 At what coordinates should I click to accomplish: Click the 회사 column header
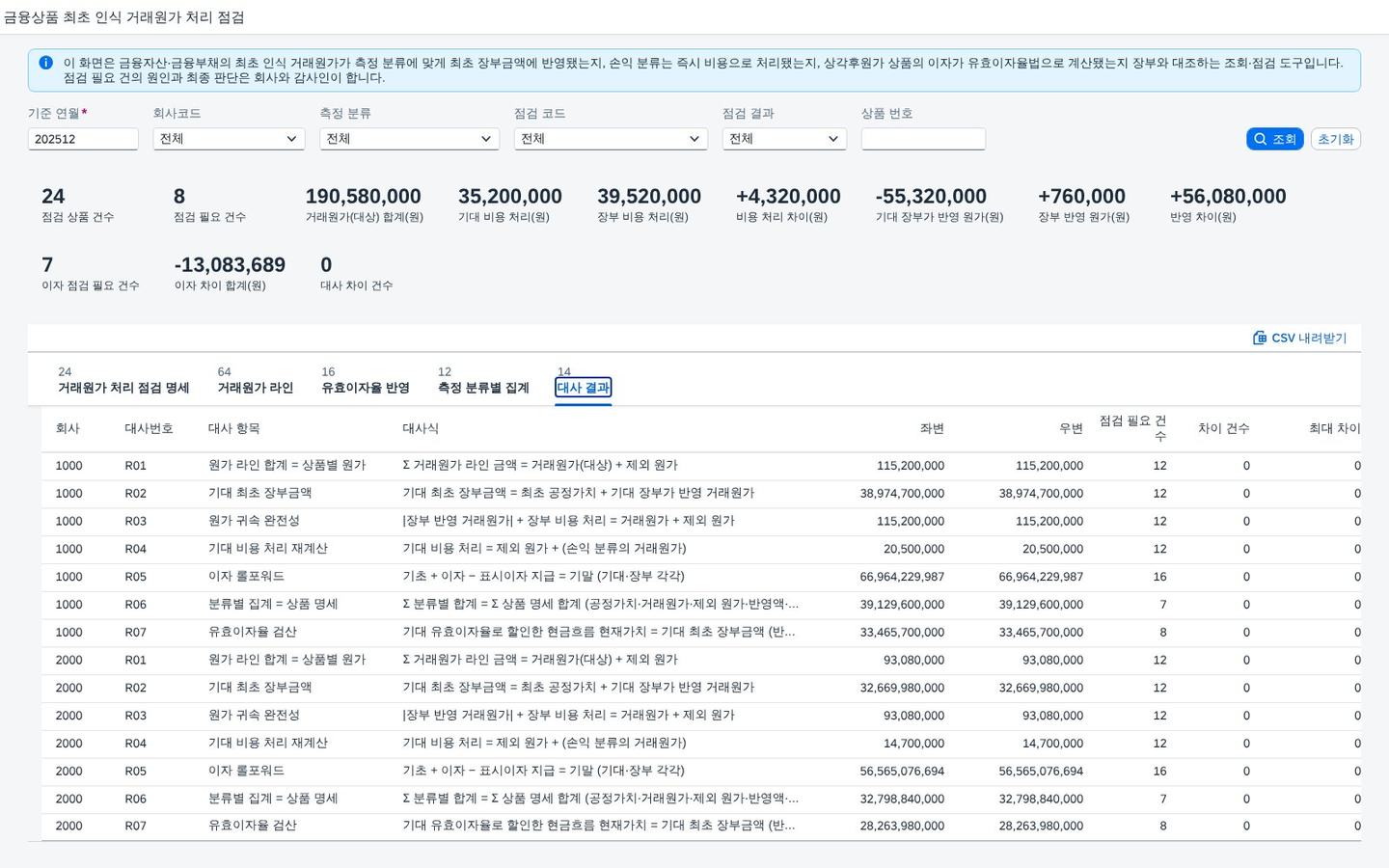point(68,428)
